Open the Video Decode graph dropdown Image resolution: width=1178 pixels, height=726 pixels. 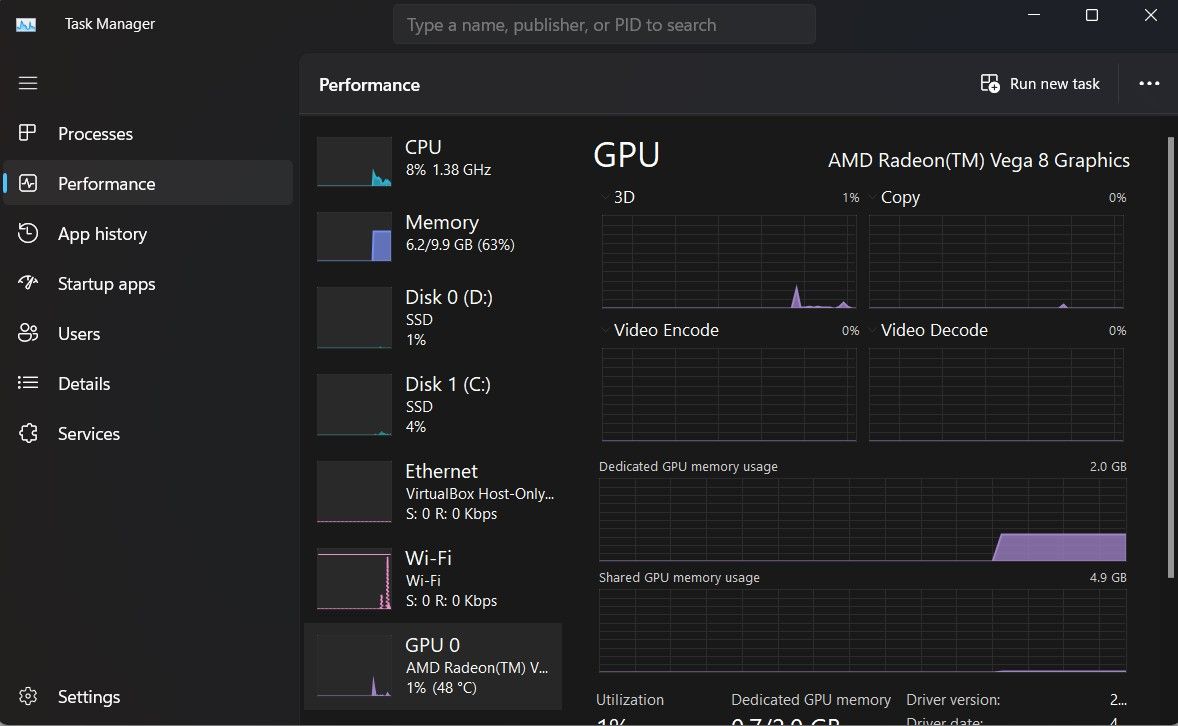[871, 329]
